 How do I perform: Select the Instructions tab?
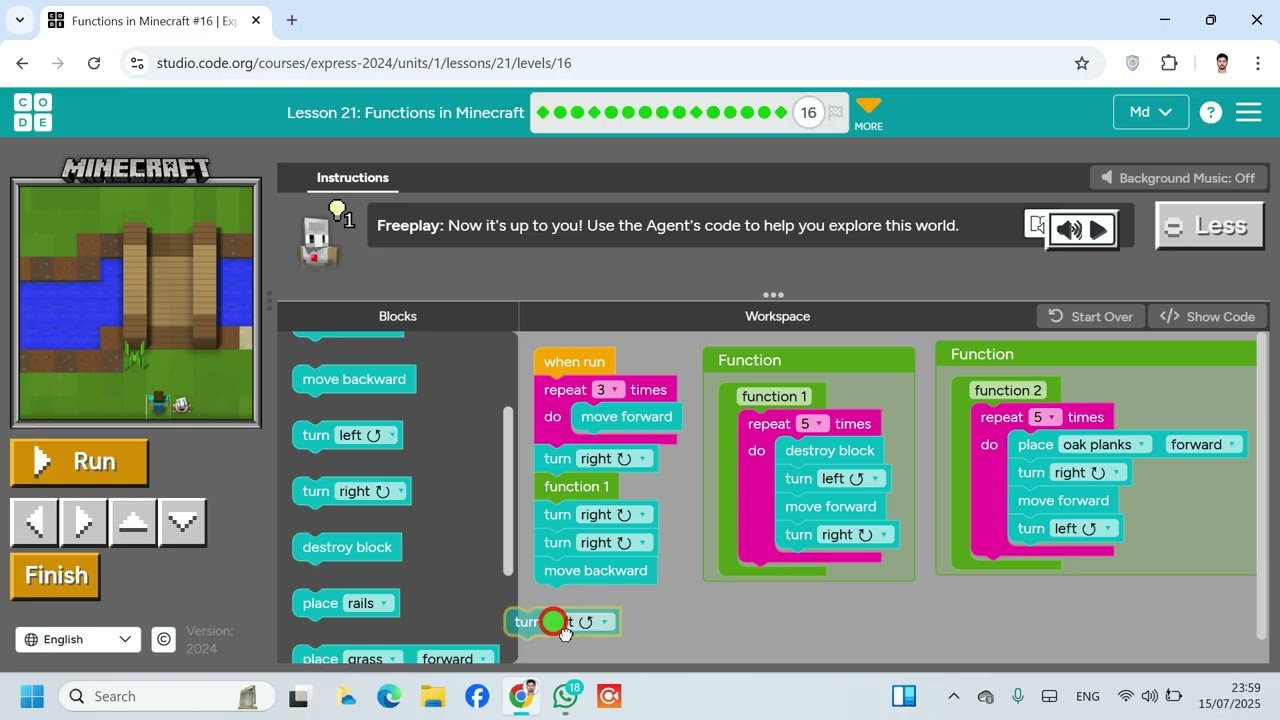[353, 178]
